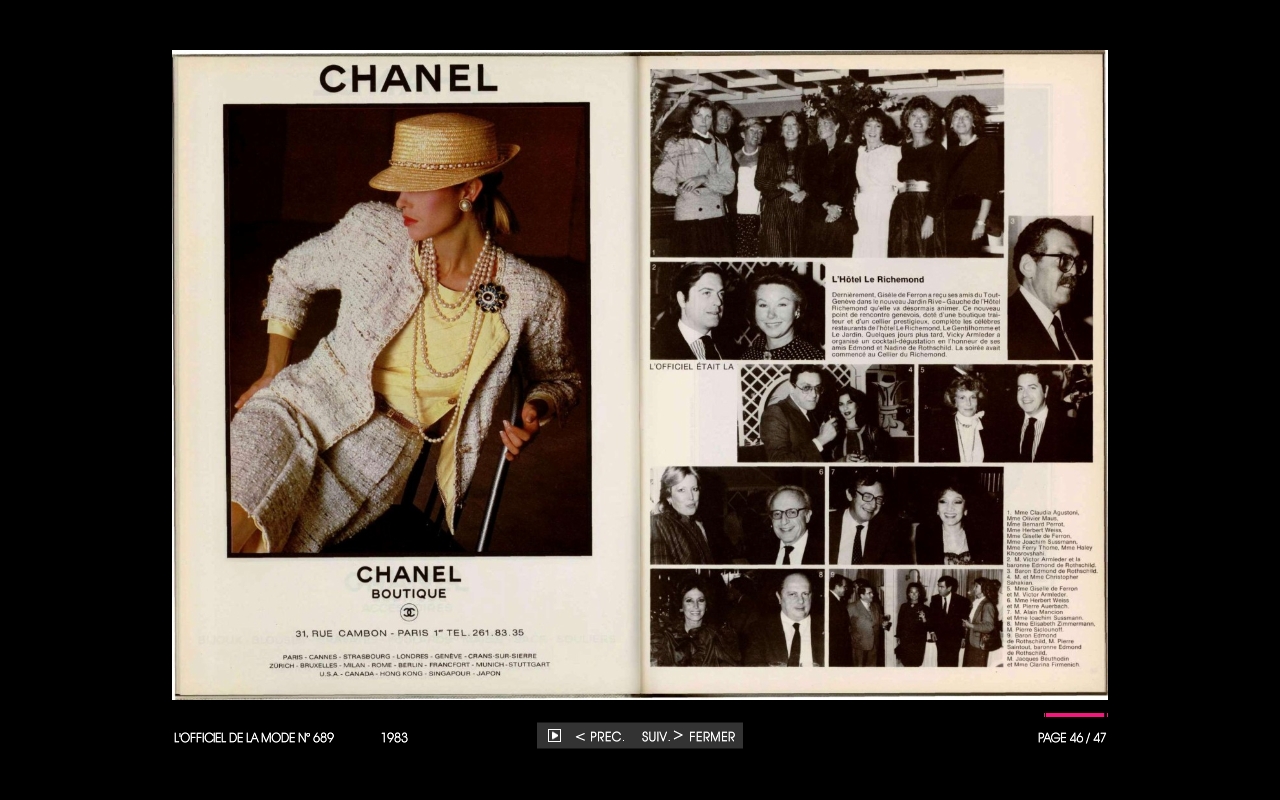Go to previous page with PREC.

coord(600,737)
